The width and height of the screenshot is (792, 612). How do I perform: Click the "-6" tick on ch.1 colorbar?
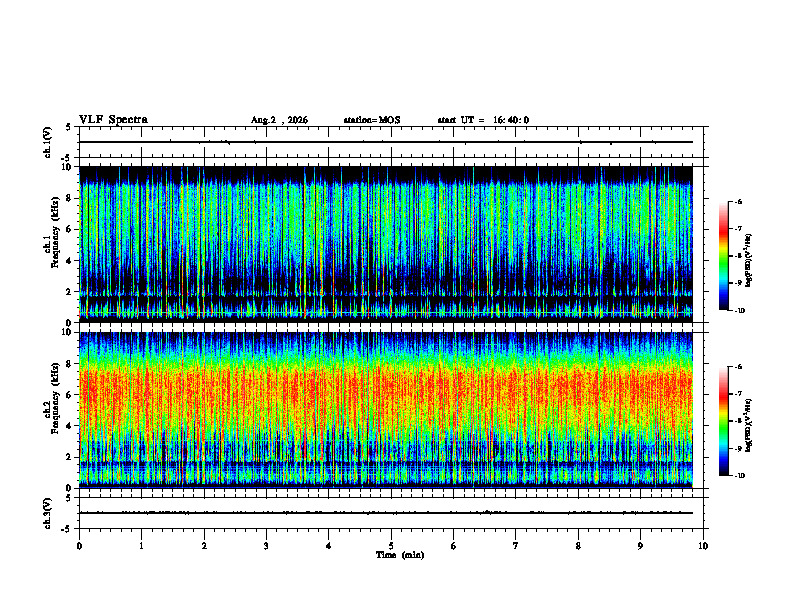(738, 201)
